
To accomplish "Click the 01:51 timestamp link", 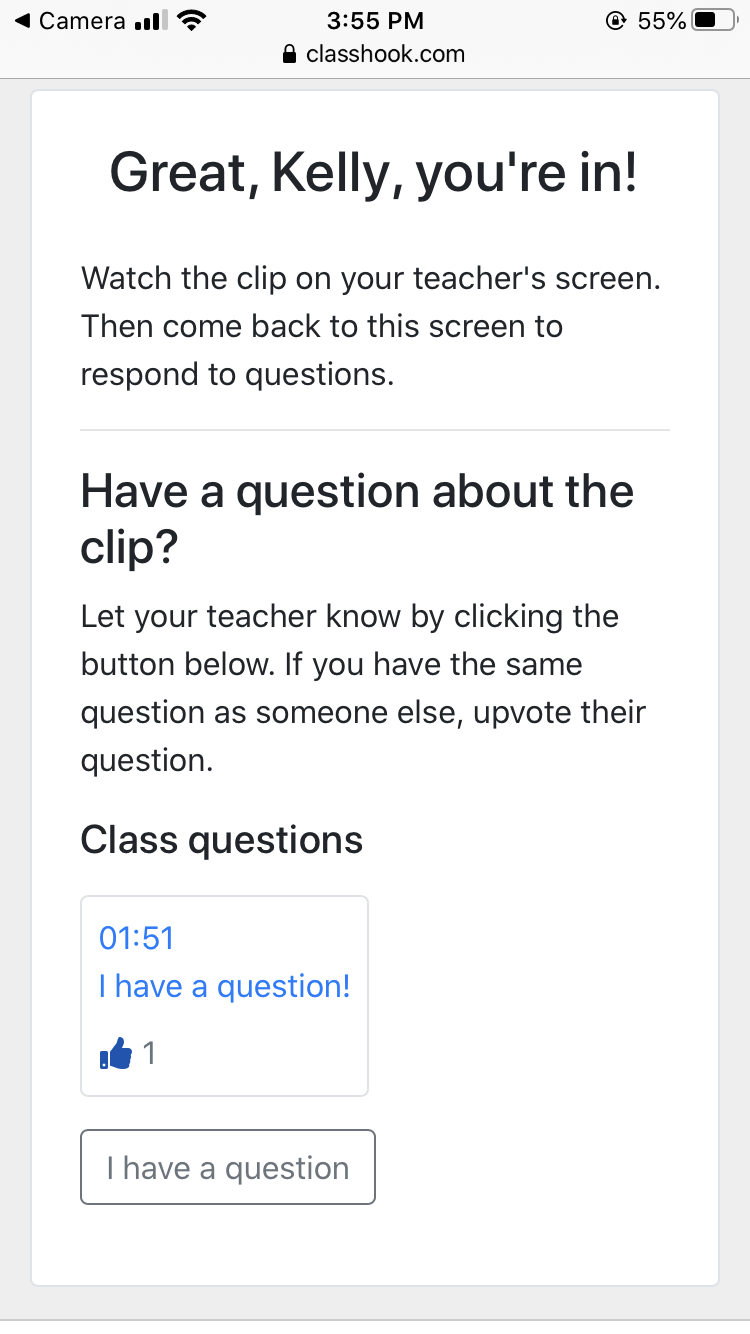I will 137,938.
